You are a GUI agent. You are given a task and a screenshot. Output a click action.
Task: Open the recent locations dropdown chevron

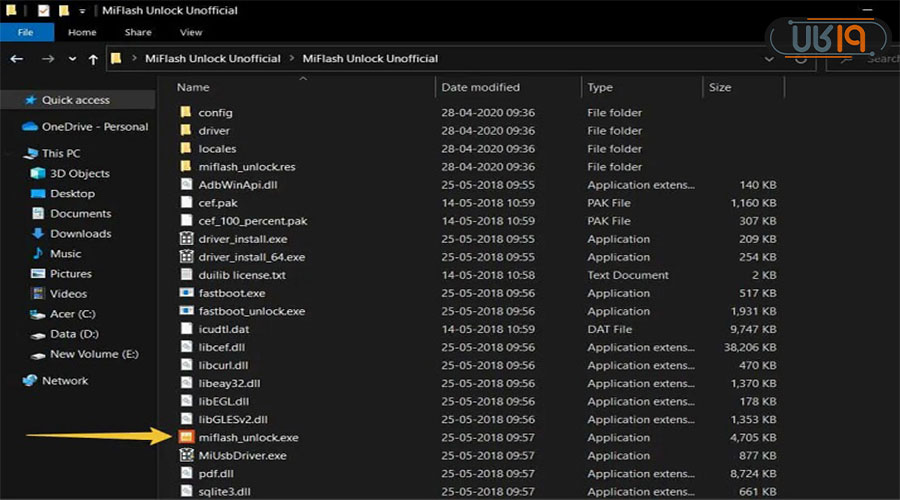coord(73,59)
